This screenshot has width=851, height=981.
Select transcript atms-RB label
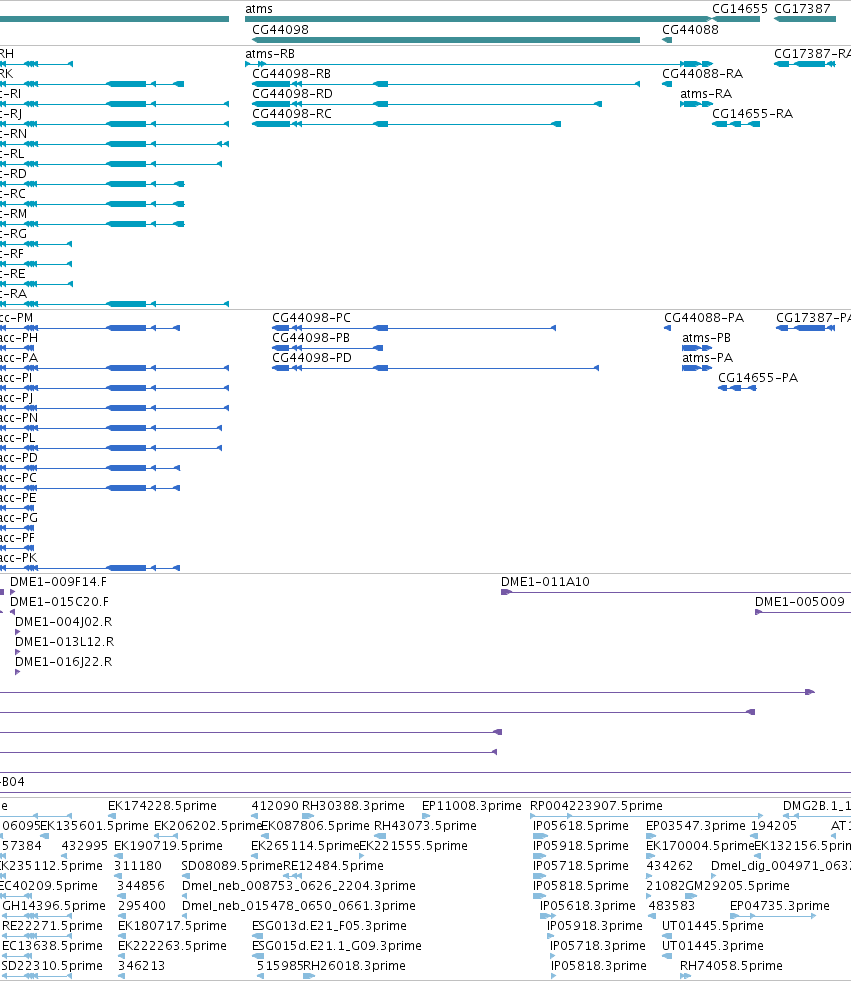(x=270, y=54)
